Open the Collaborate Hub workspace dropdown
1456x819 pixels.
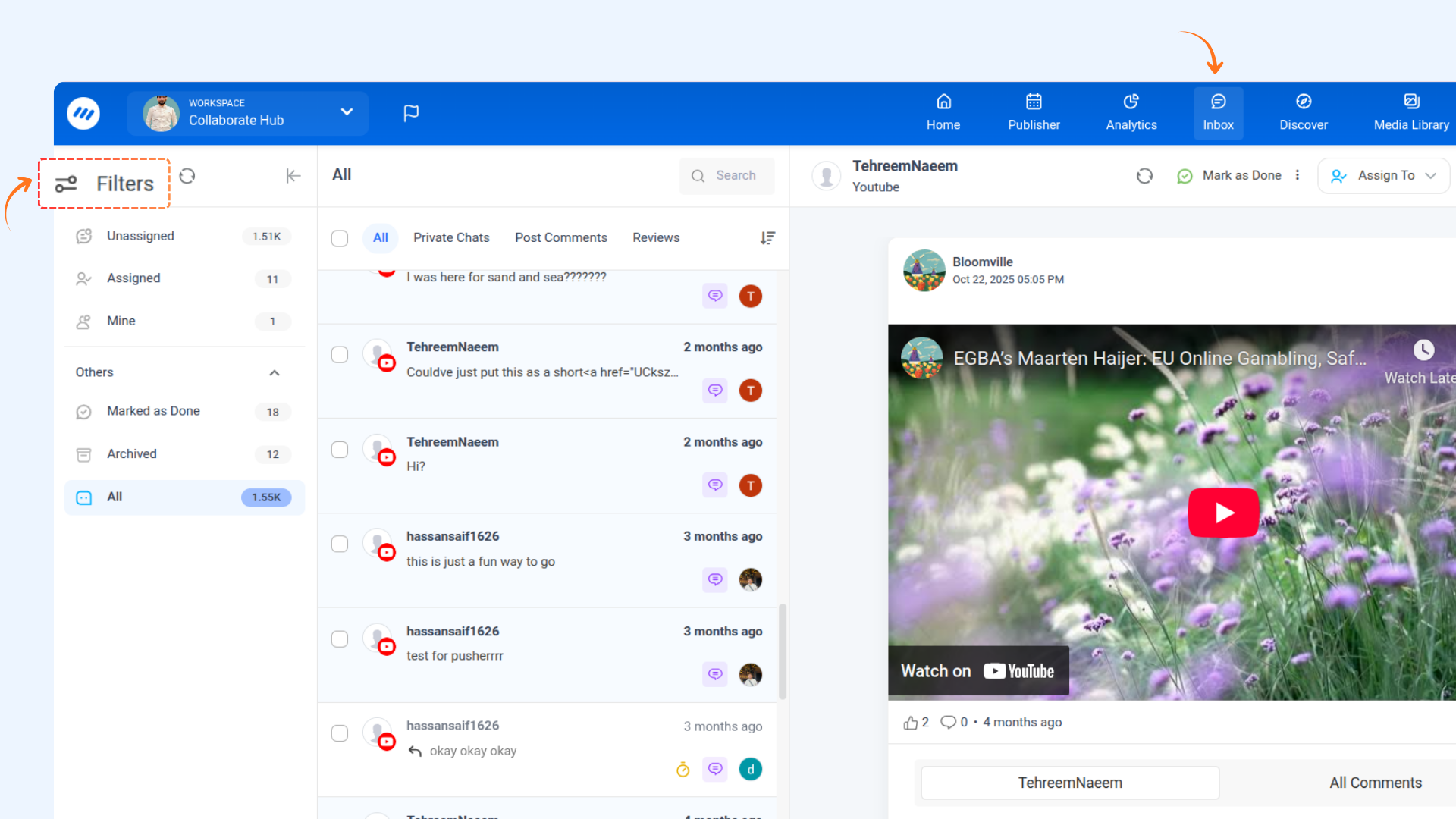pyautogui.click(x=248, y=113)
